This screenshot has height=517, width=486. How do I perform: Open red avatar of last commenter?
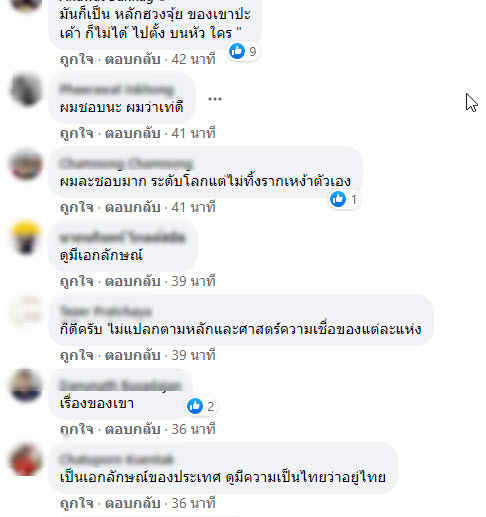[26, 460]
